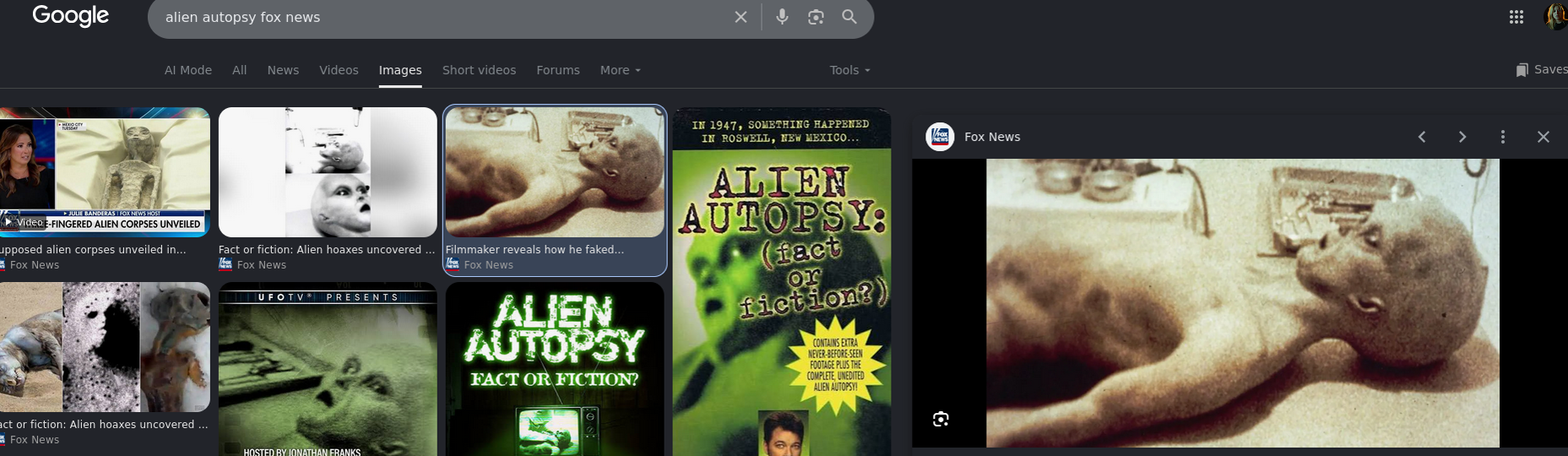The height and width of the screenshot is (456, 1568).
Task: Open the lower "act or fiction: Alien hoaxes uncovered" caption
Action: (x=104, y=424)
